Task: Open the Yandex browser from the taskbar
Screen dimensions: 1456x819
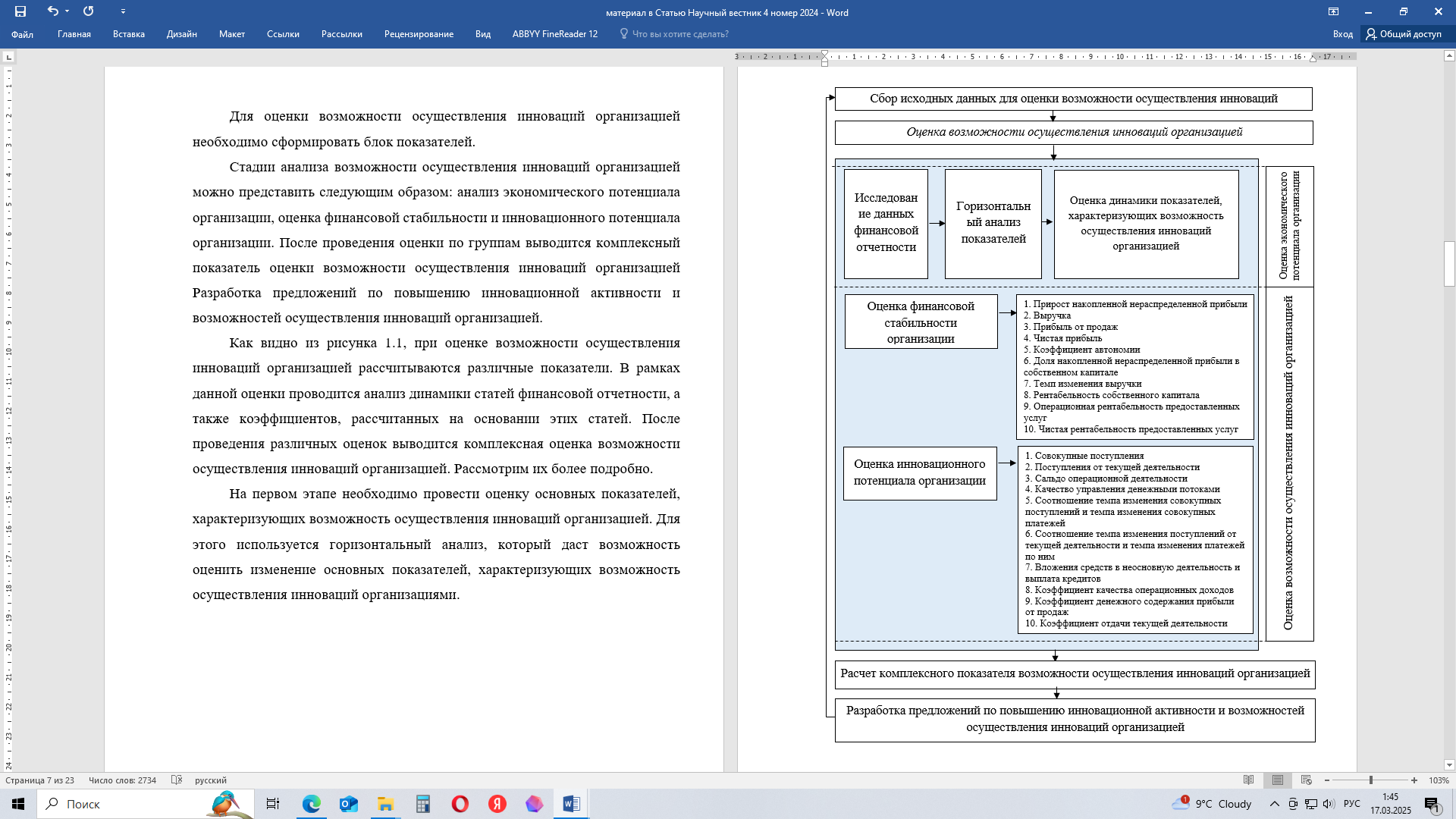Action: [x=497, y=804]
